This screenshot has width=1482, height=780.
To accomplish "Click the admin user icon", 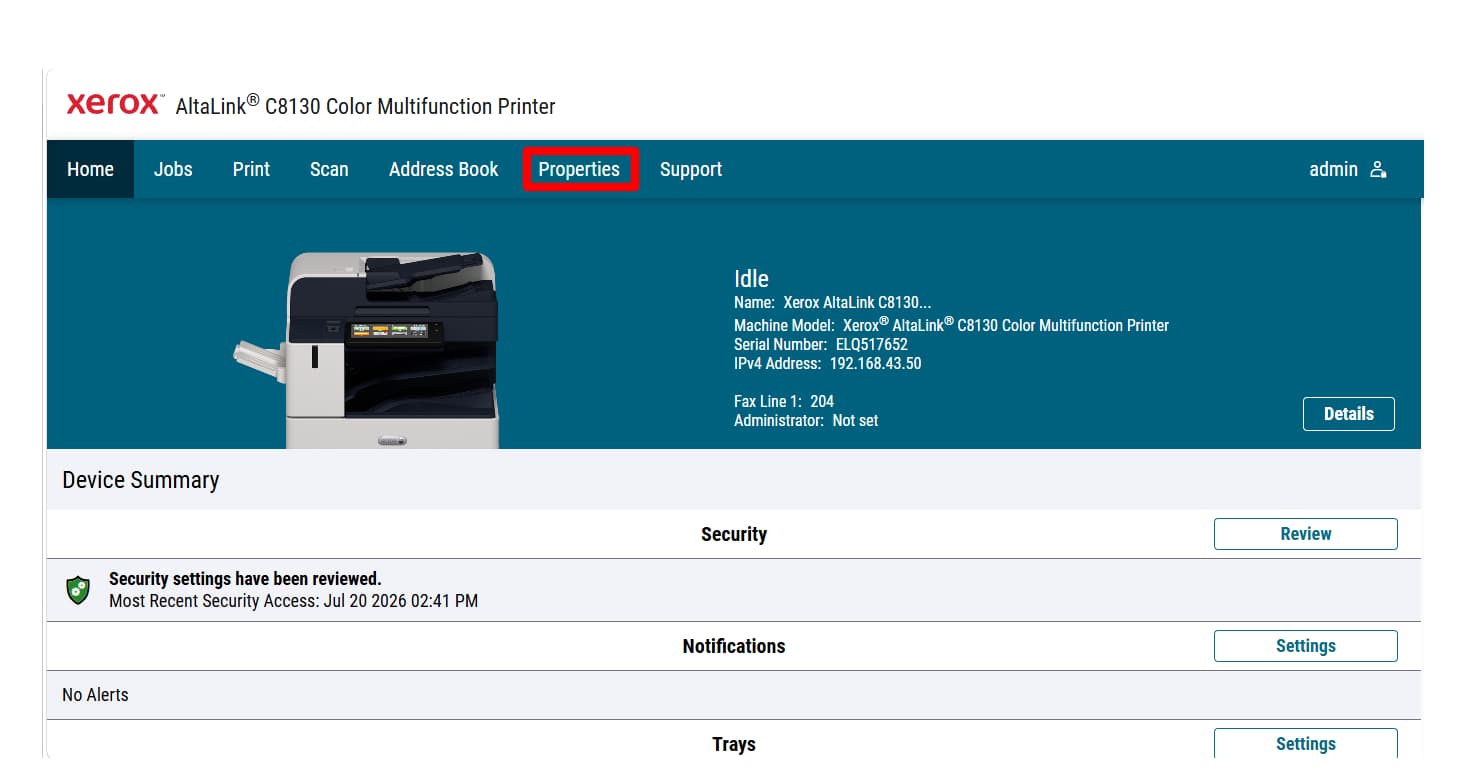I will click(x=1379, y=169).
